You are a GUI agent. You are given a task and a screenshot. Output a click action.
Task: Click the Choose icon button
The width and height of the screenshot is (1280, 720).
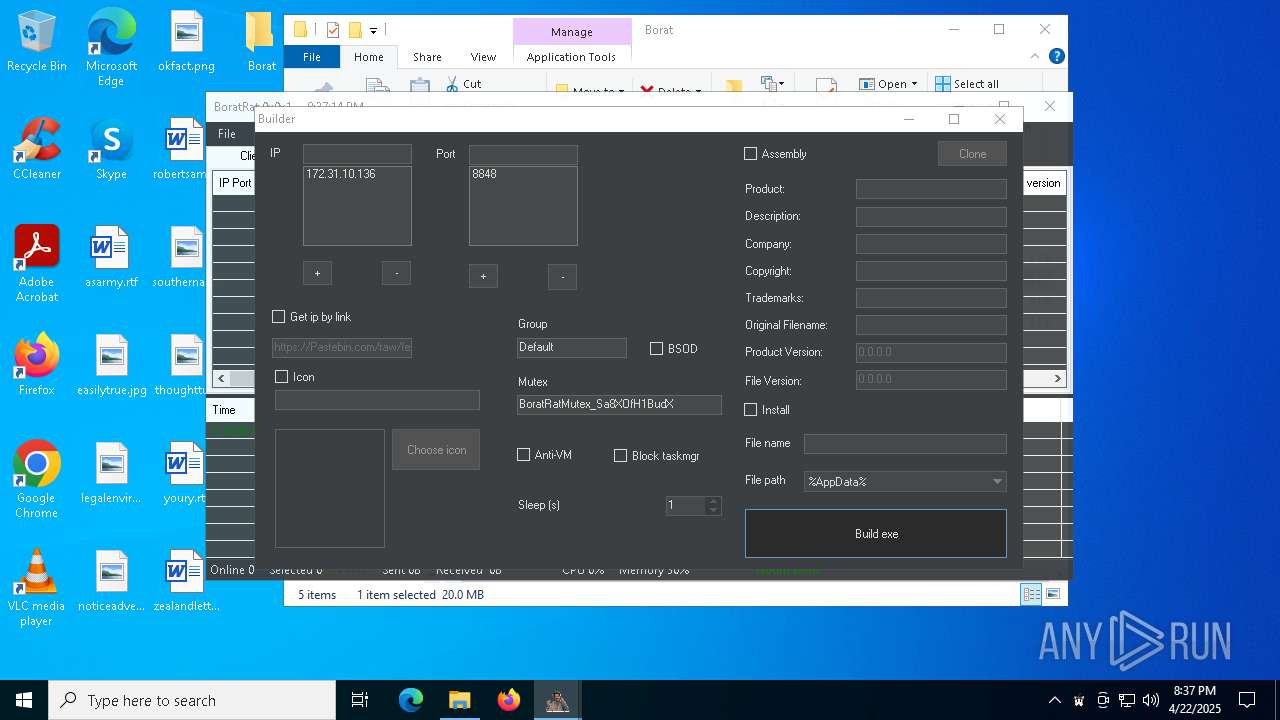point(436,450)
